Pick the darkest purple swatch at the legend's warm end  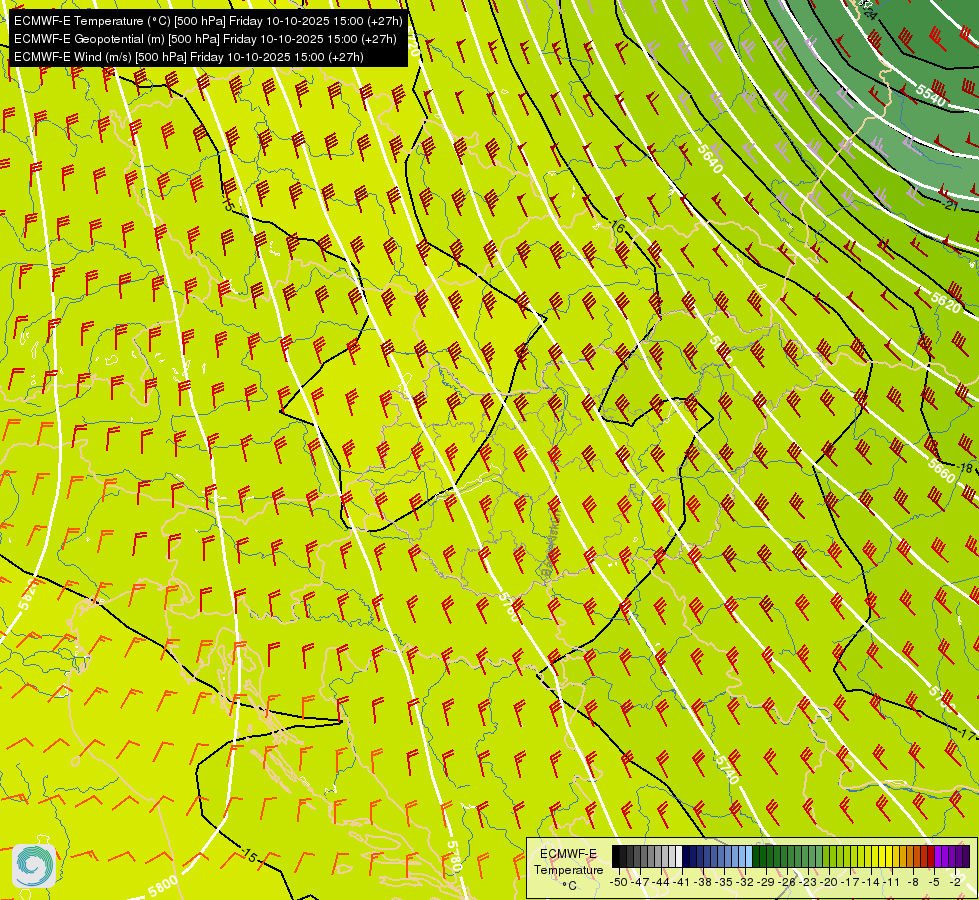[x=966, y=856]
